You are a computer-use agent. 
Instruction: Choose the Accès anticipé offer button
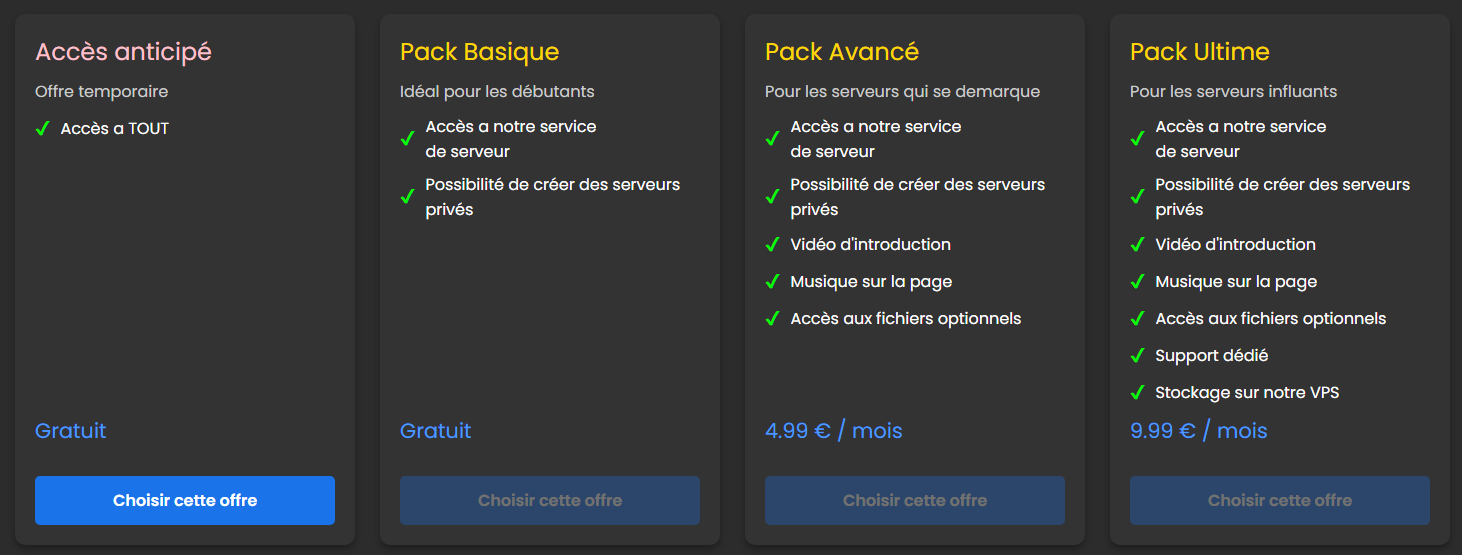point(185,500)
